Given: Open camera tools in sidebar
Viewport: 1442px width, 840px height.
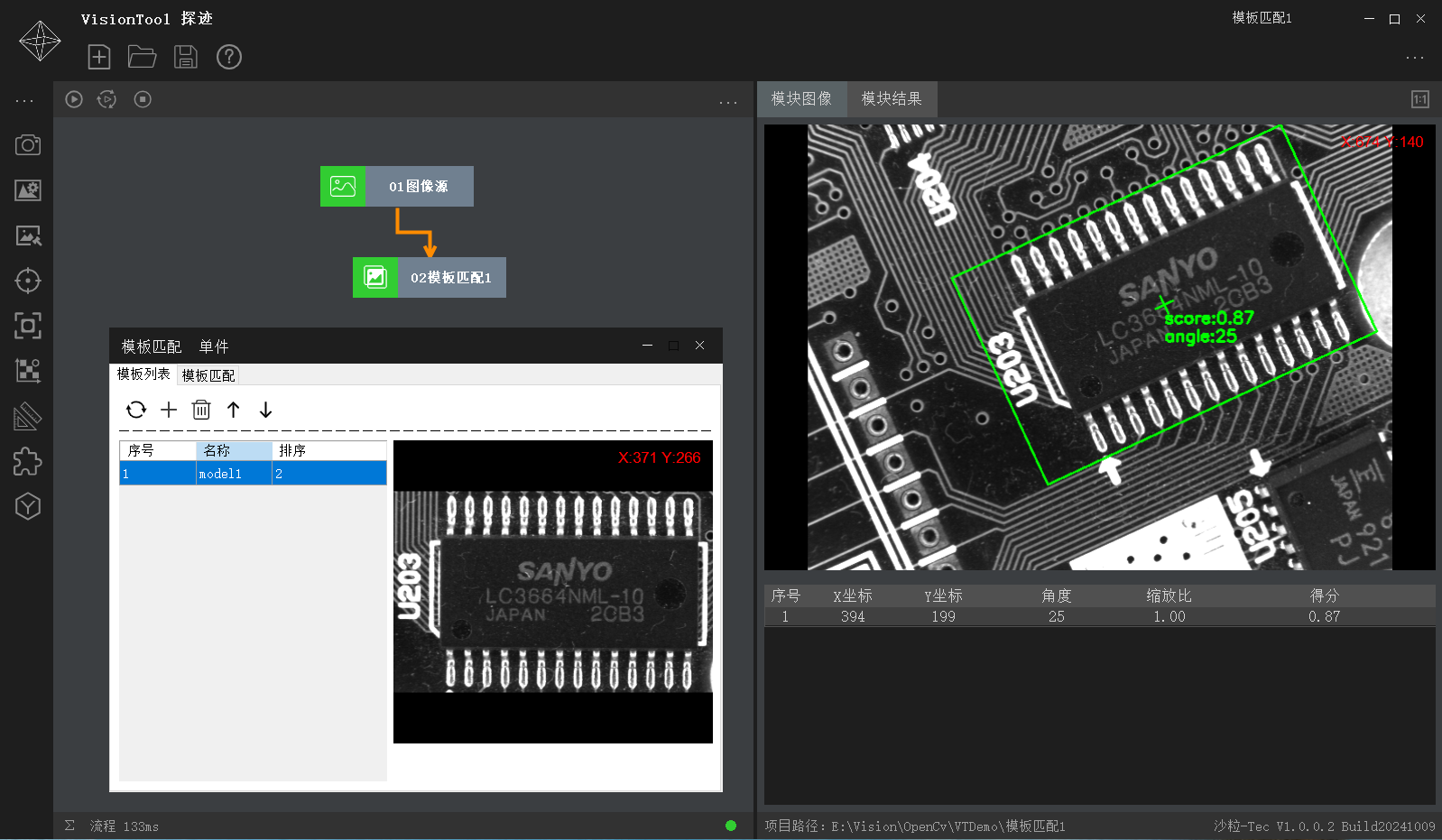Looking at the screenshot, I should coord(28,145).
